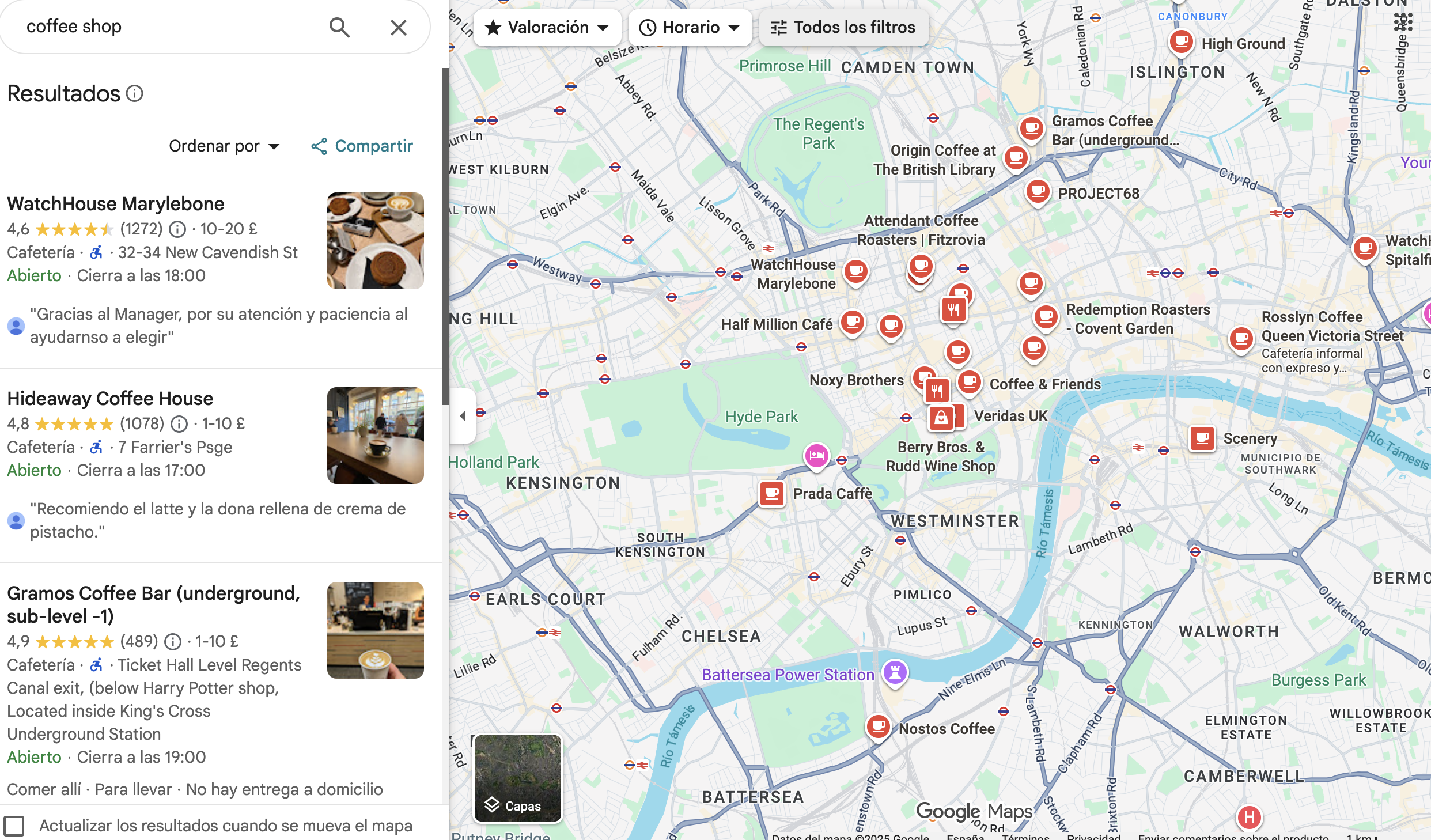Click the Compartir link
Viewport: 1431px width, 840px height.
pyautogui.click(x=362, y=146)
